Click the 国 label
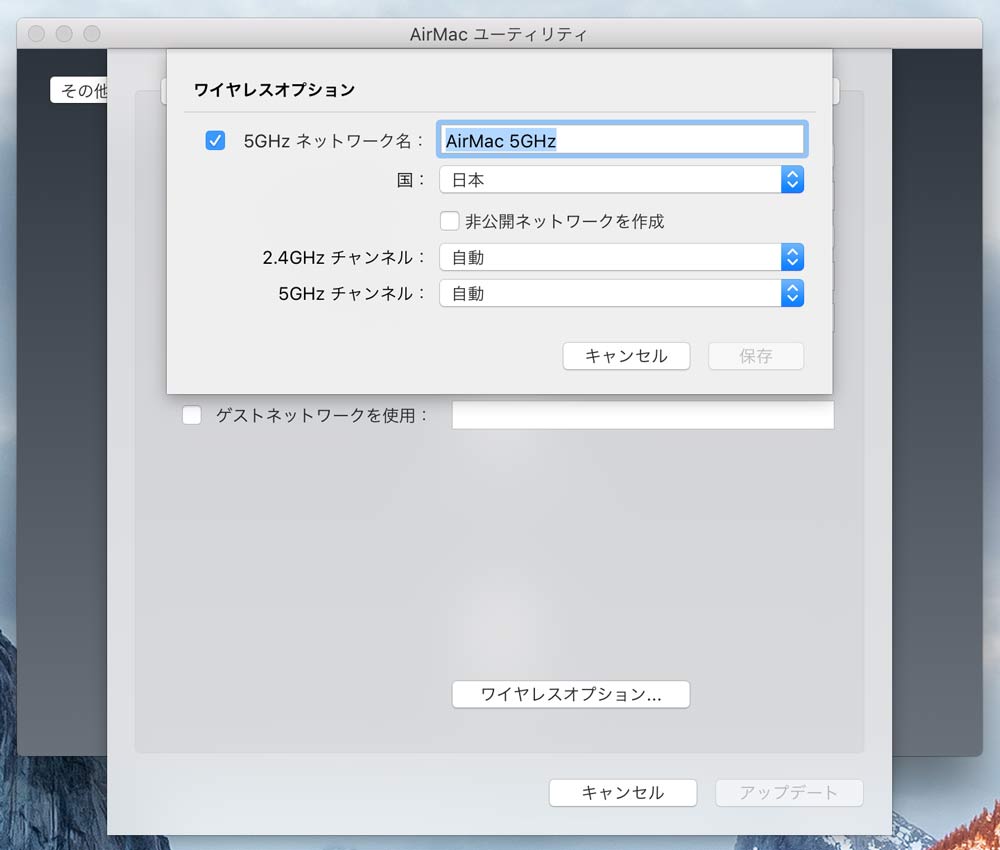Viewport: 1000px width, 850px height. (409, 180)
